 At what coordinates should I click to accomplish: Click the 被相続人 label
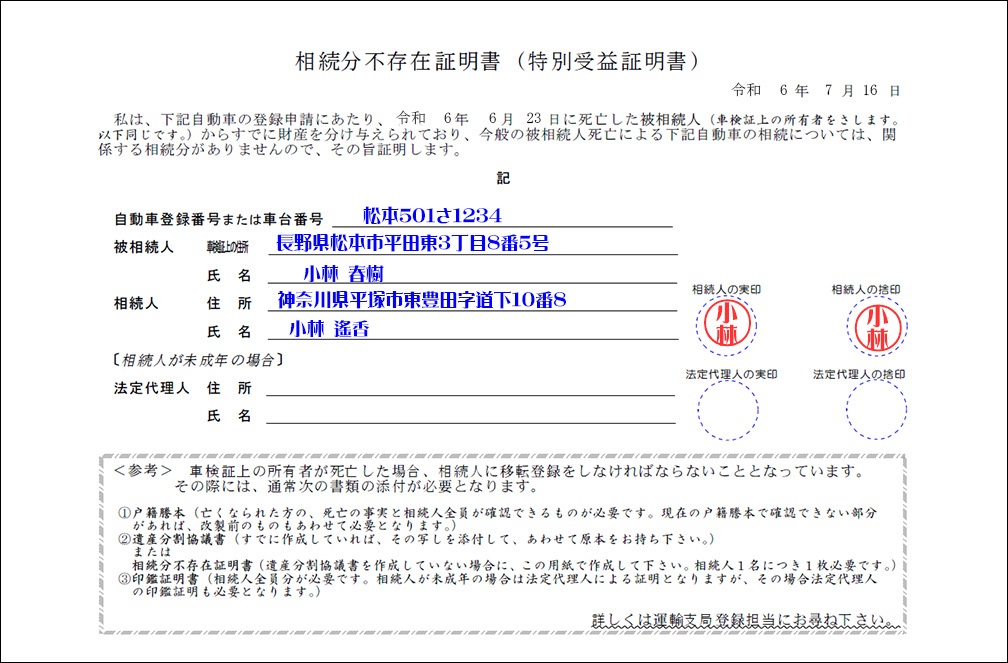(x=145, y=246)
